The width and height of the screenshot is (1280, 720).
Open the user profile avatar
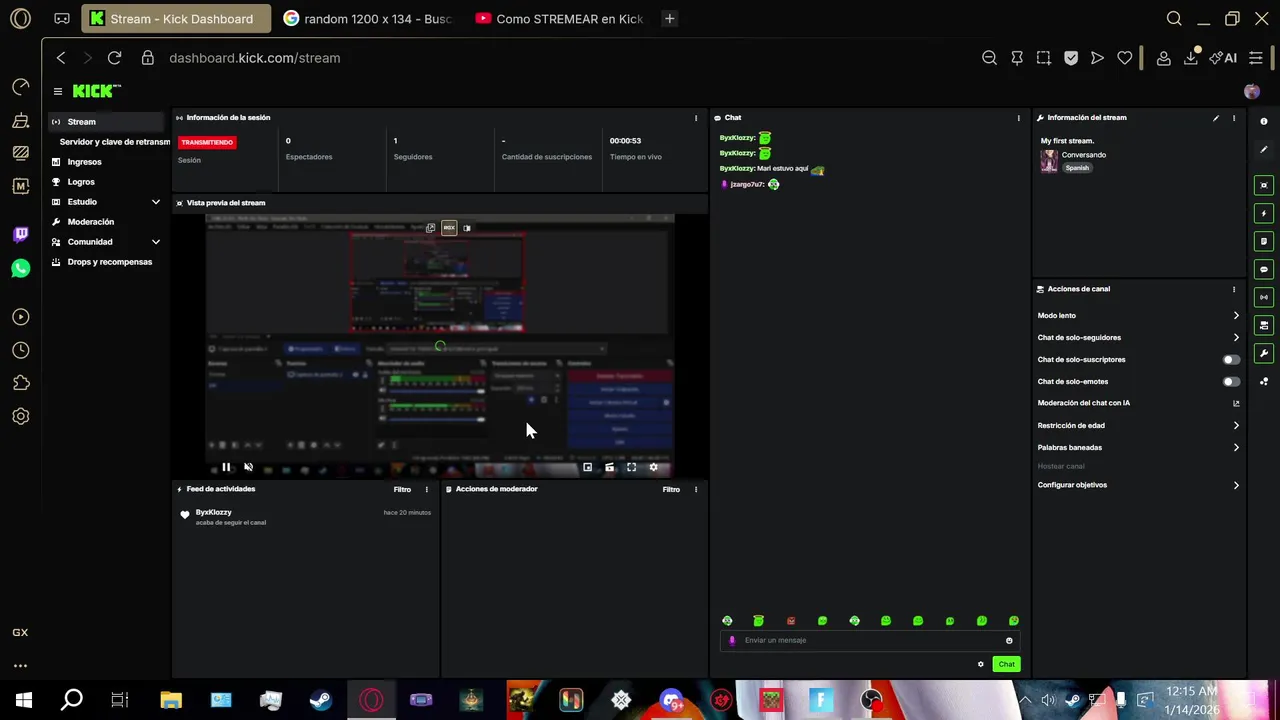click(x=1252, y=91)
